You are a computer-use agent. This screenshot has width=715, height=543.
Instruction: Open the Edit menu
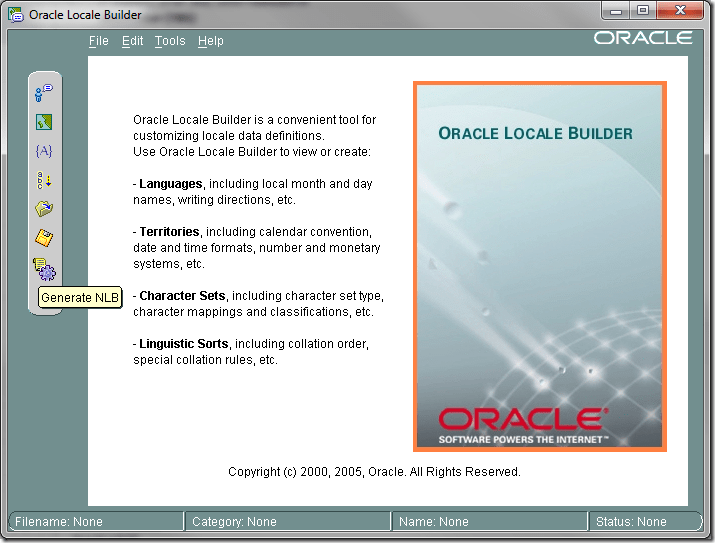[x=132, y=41]
